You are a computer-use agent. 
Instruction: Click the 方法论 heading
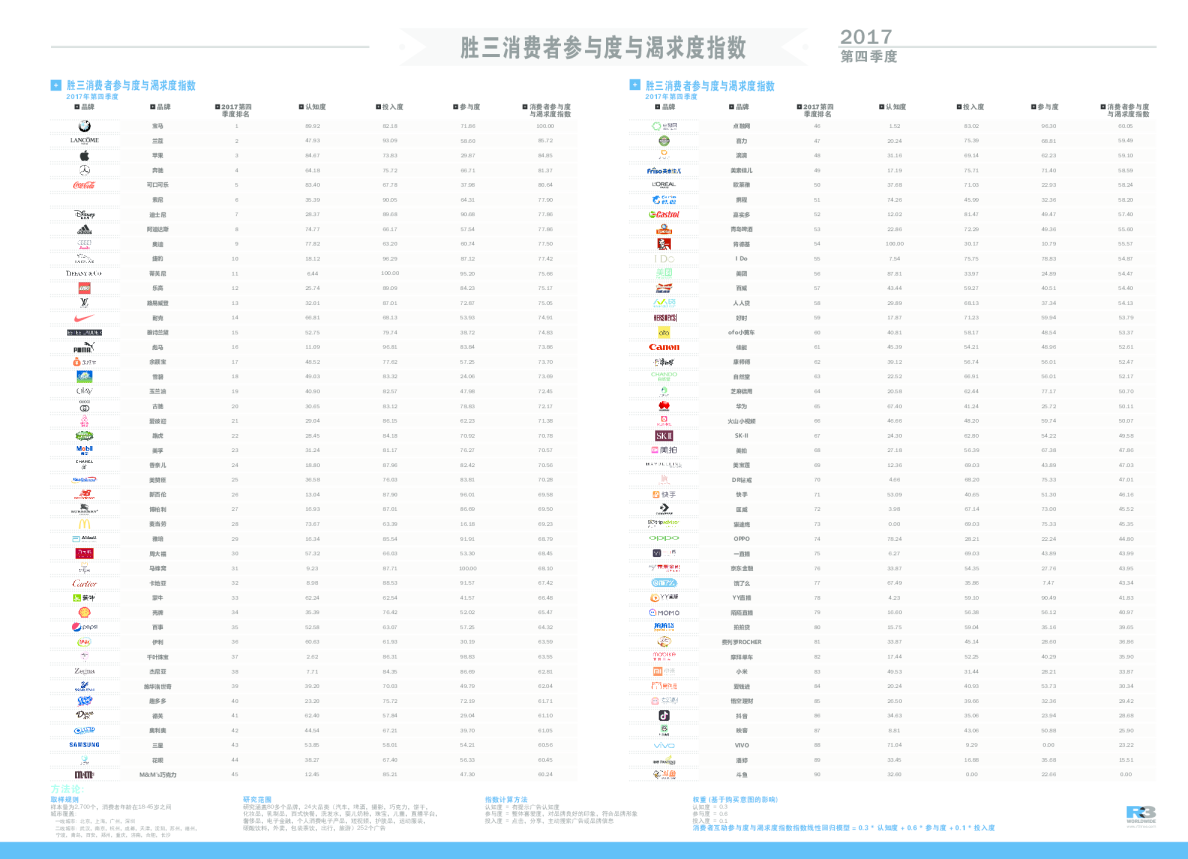(x=66, y=789)
